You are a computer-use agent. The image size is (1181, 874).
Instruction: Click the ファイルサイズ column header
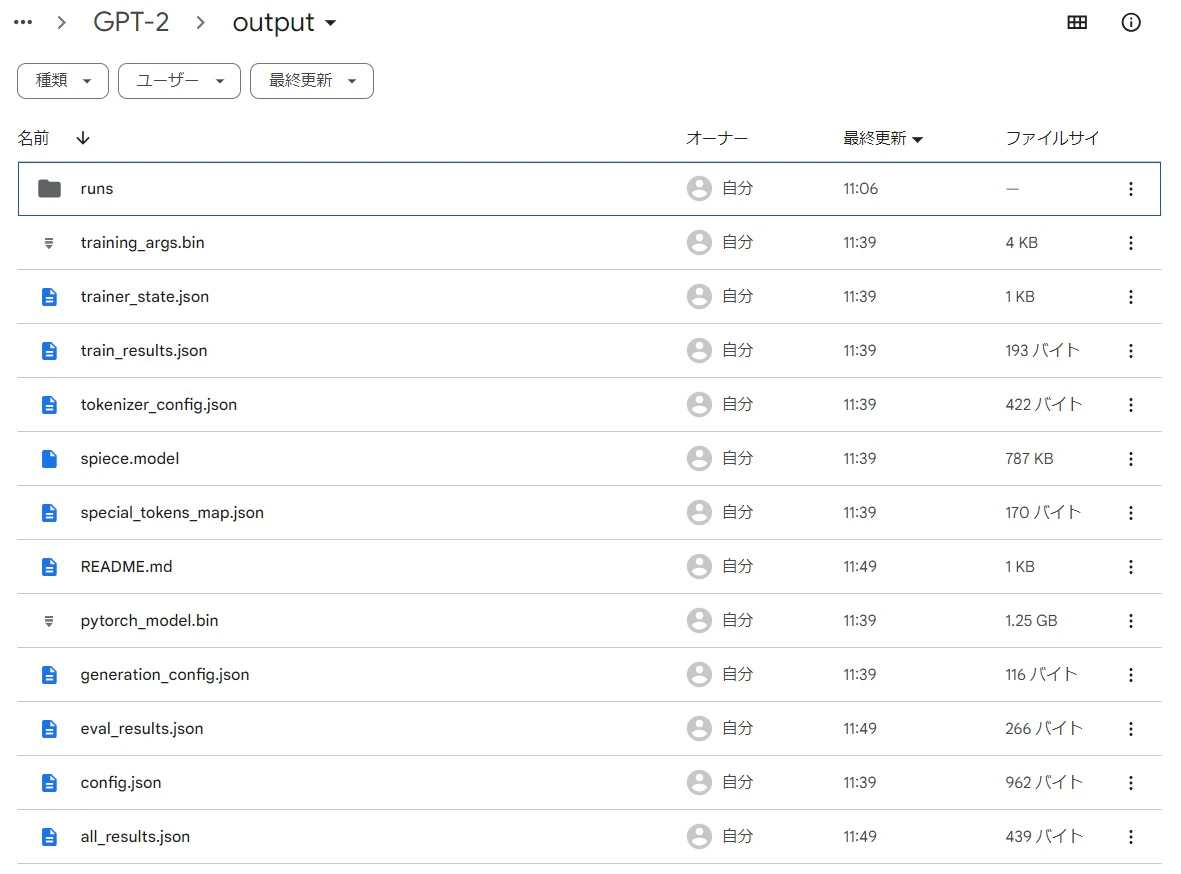pyautogui.click(x=1052, y=139)
